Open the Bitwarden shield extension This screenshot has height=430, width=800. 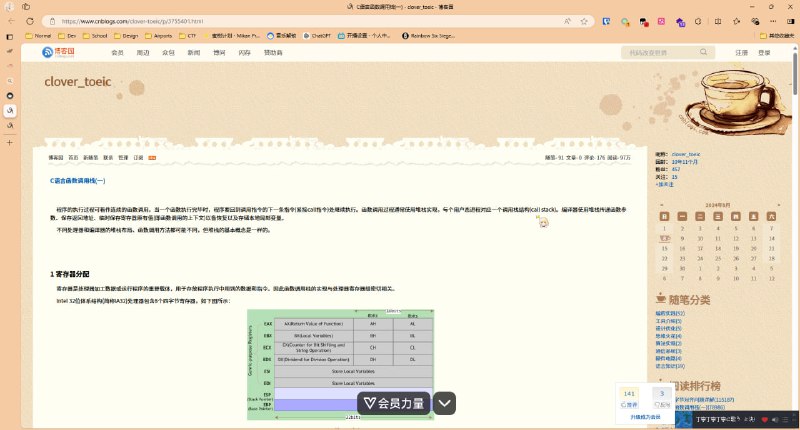coord(606,21)
